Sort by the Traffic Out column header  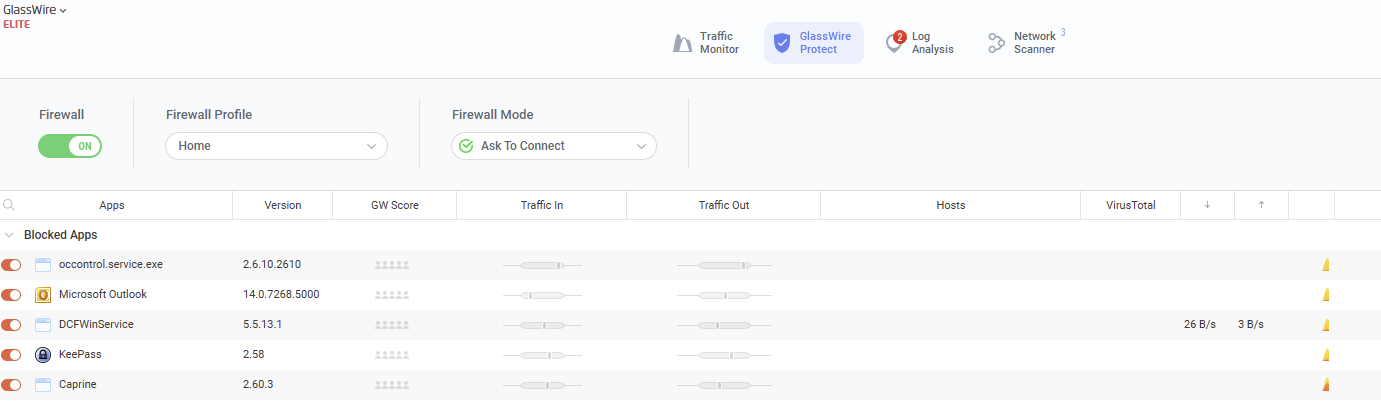(723, 205)
